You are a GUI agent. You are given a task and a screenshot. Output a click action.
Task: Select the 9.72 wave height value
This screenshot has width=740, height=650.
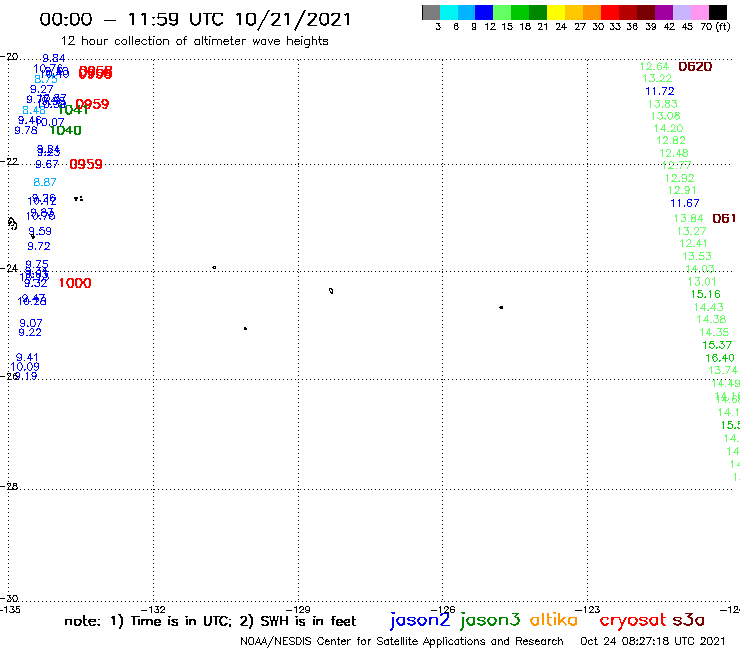point(39,246)
